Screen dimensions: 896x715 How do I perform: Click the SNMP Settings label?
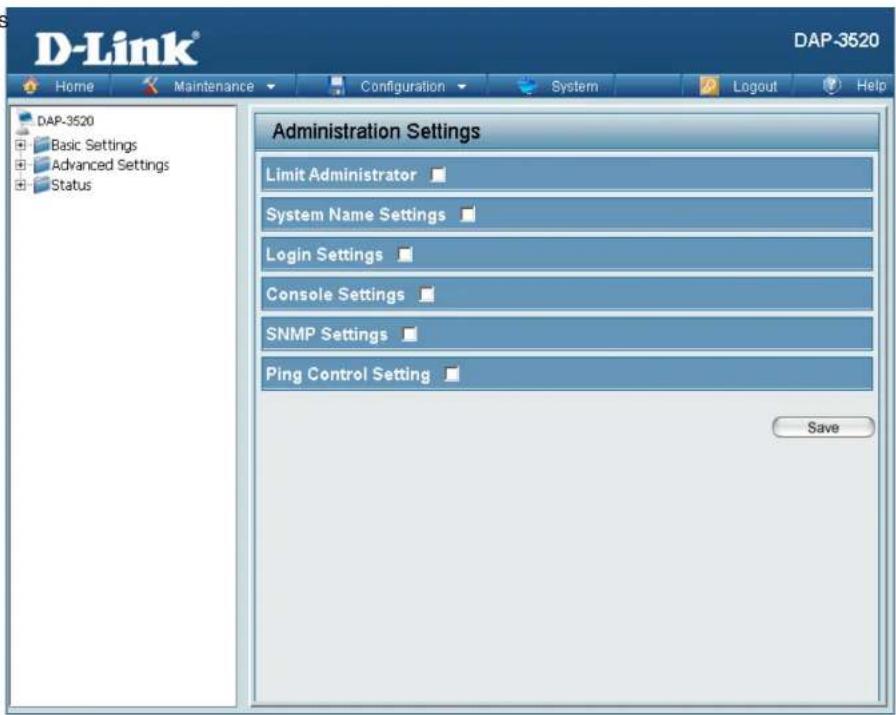326,335
